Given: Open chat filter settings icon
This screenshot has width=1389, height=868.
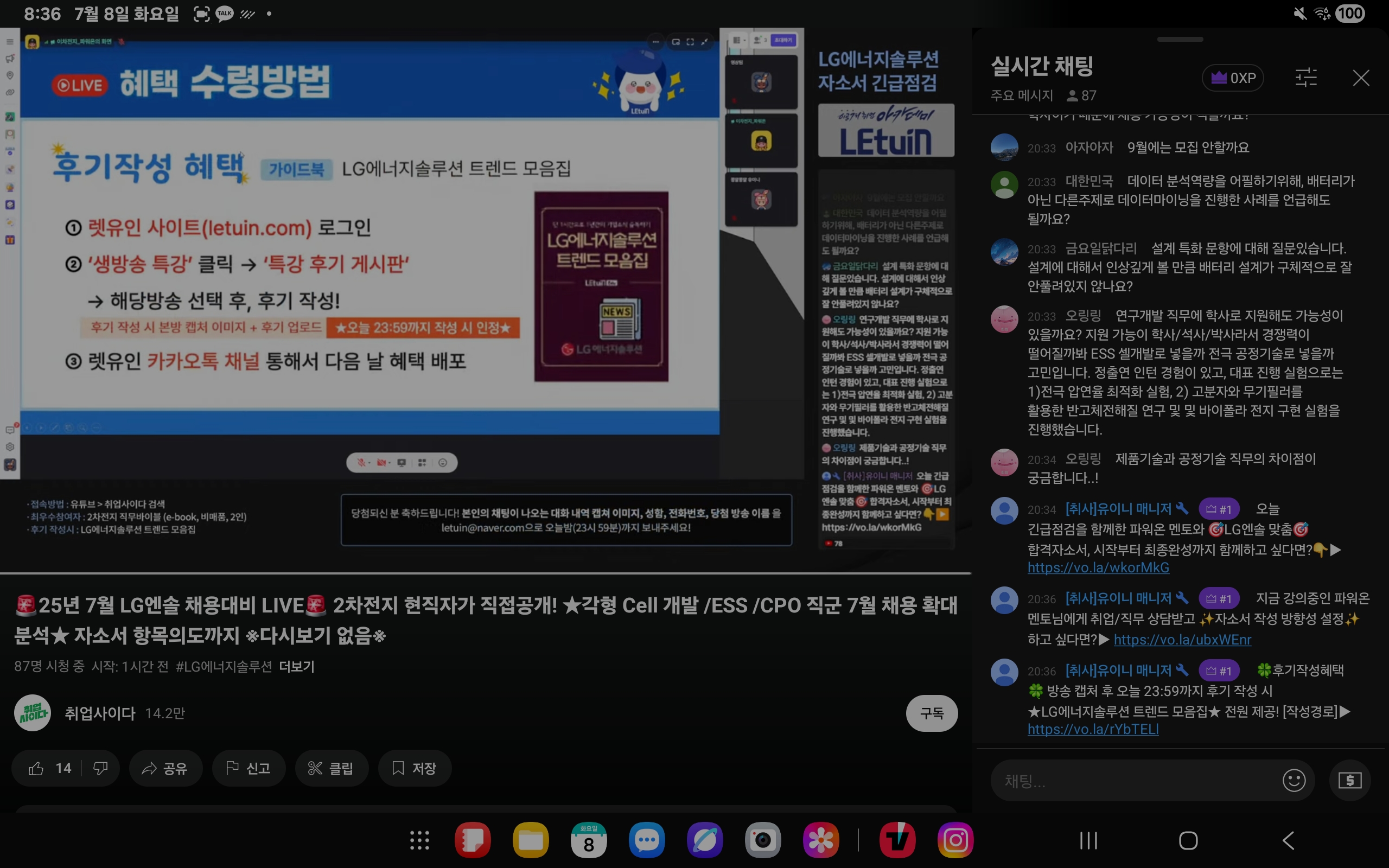Looking at the screenshot, I should point(1306,78).
